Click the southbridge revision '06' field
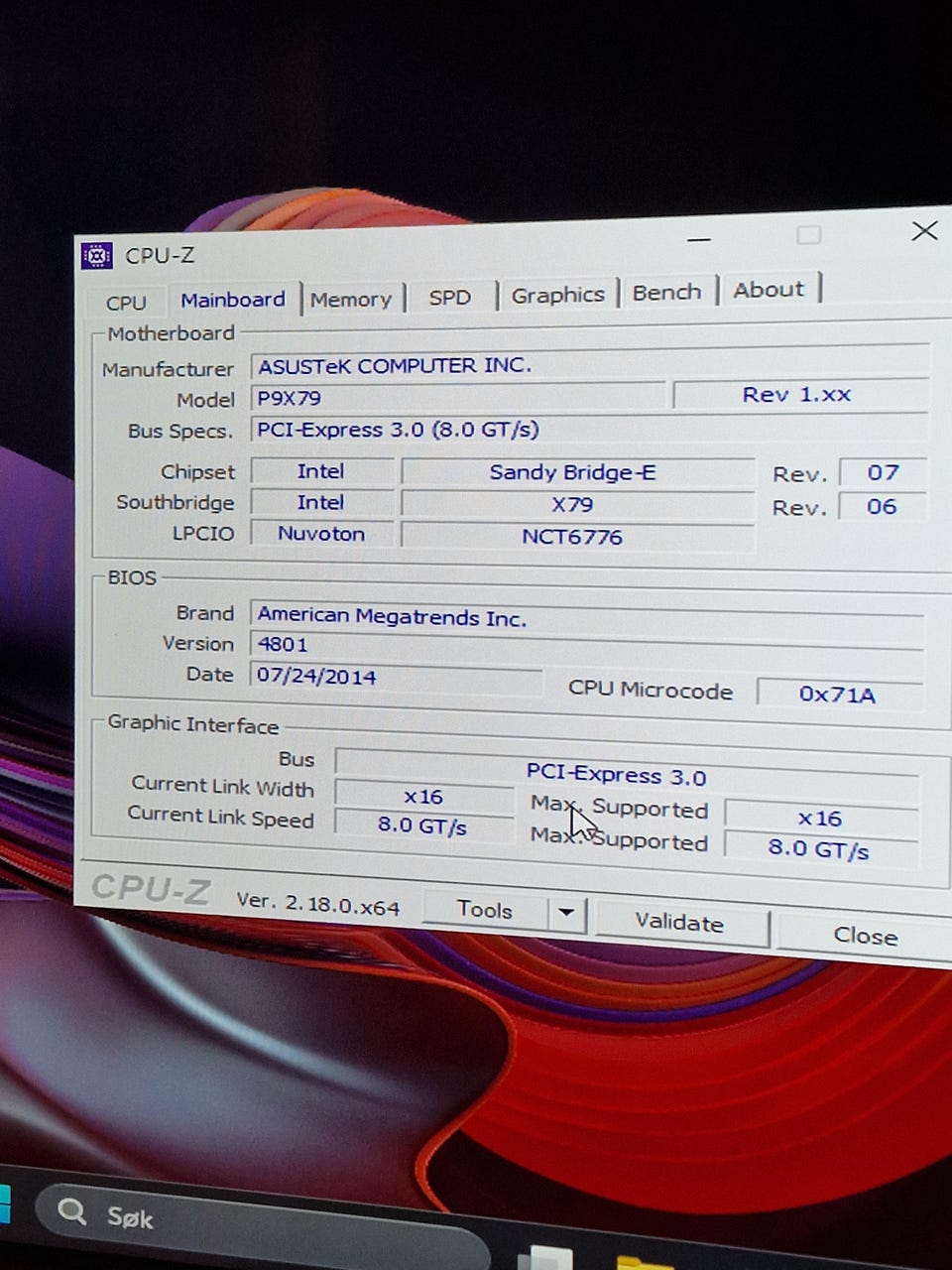The height and width of the screenshot is (1270, 952). [882, 506]
